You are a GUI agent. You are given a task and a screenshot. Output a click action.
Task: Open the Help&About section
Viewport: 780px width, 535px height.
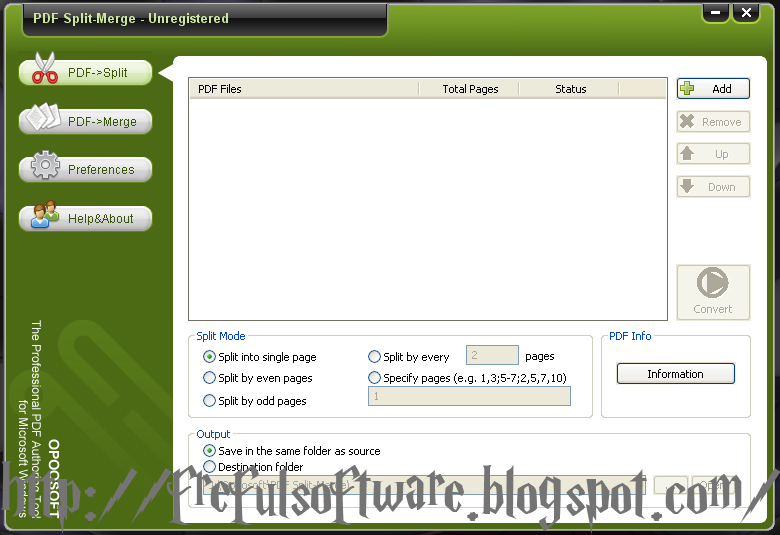click(x=85, y=218)
